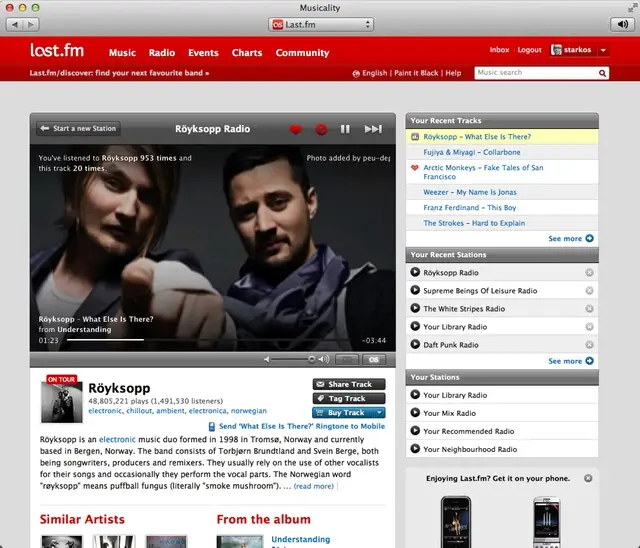Click the Musicality forward navigation arrow
Screen dimensions: 640x548
coord(31,24)
